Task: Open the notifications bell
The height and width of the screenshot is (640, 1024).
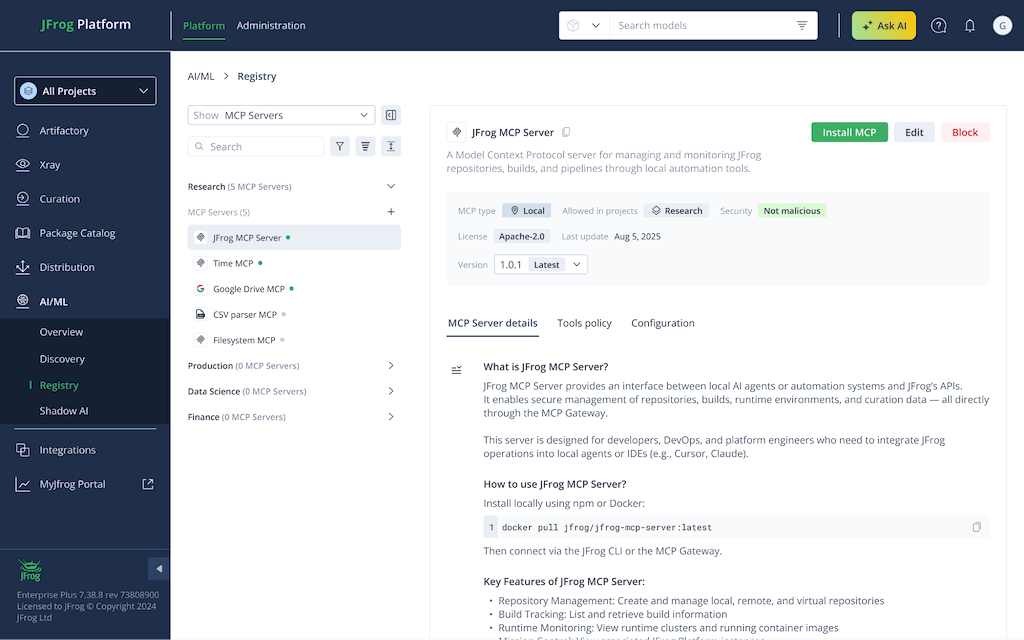Action: click(x=969, y=26)
